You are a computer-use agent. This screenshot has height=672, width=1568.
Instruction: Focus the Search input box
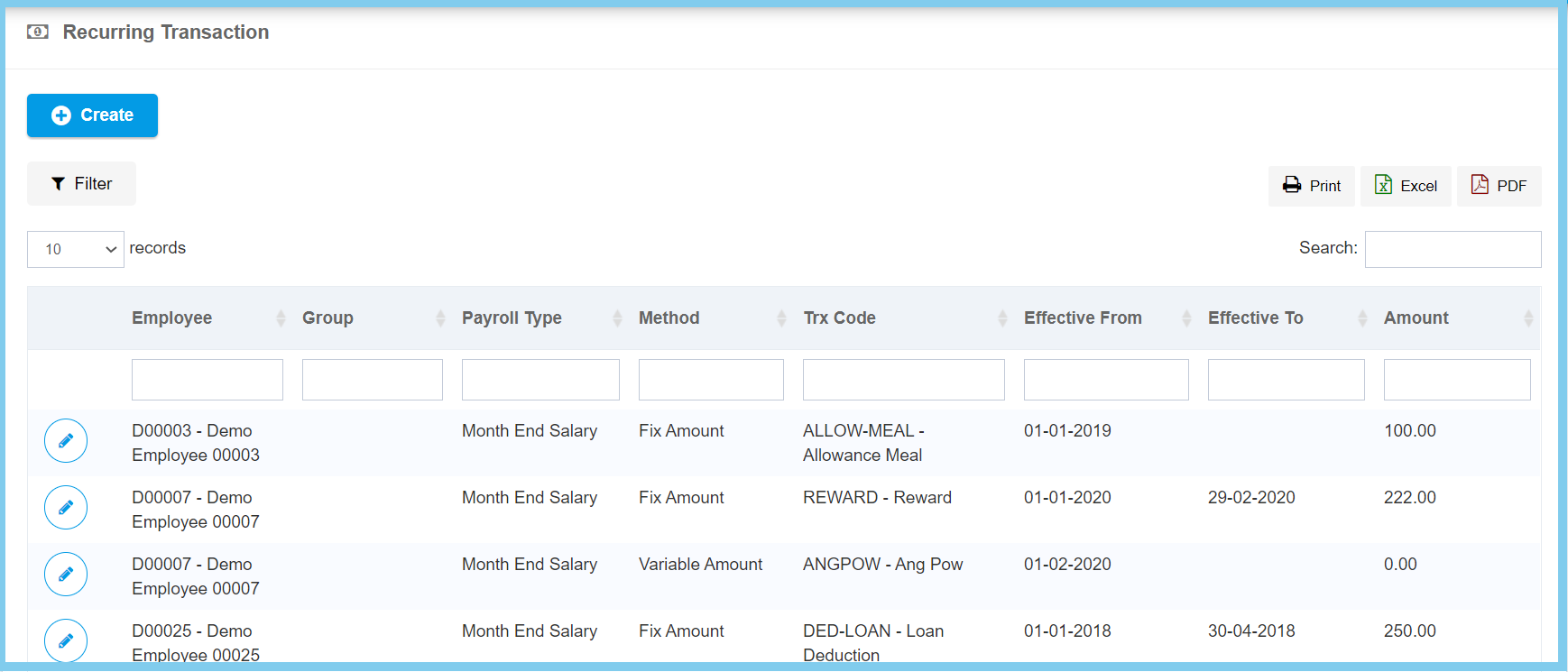coord(1453,250)
